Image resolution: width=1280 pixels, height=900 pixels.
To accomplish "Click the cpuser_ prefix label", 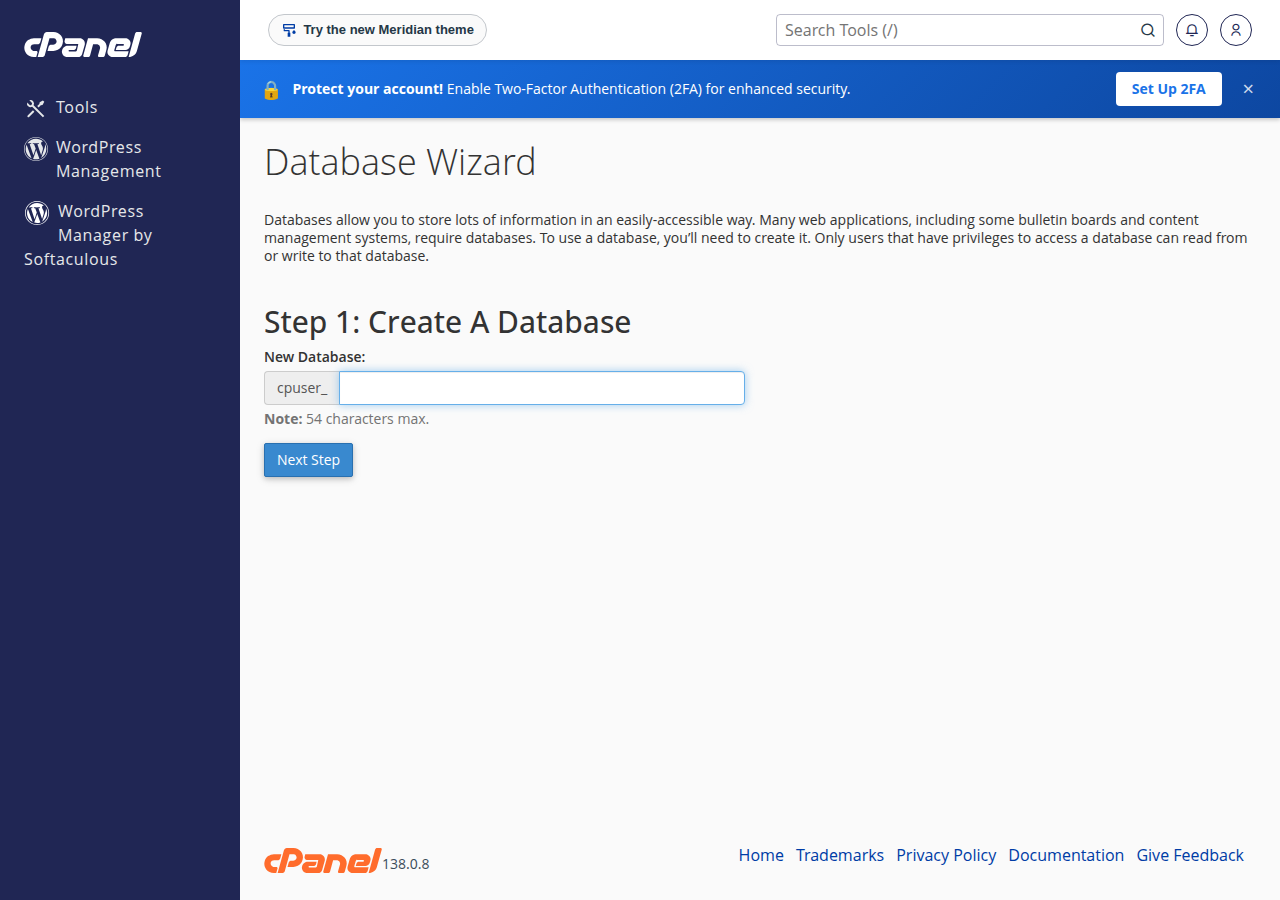I will (302, 388).
